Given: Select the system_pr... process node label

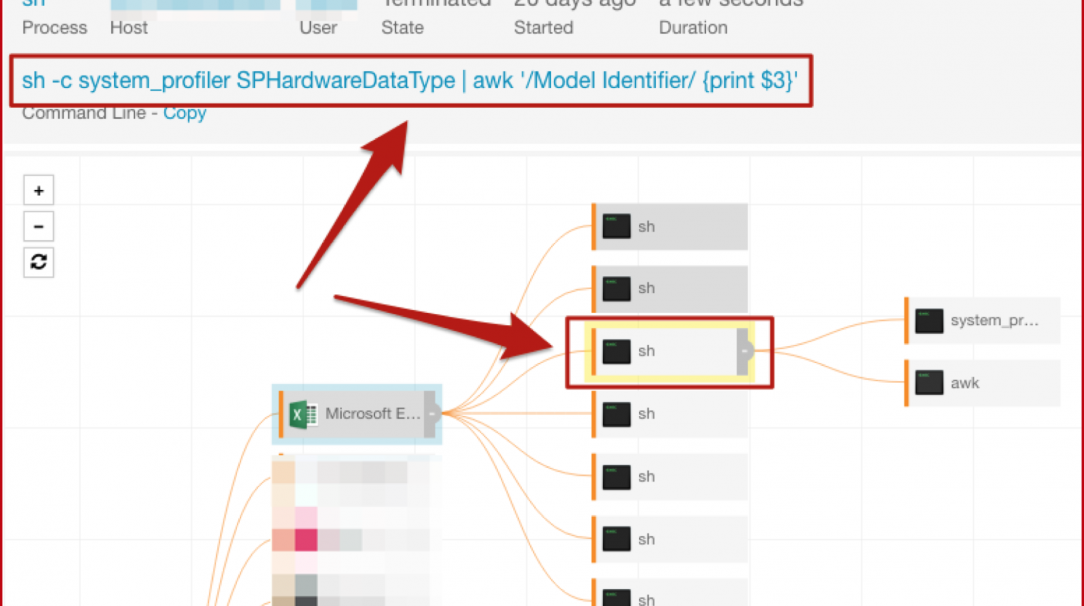Looking at the screenshot, I should (x=995, y=321).
